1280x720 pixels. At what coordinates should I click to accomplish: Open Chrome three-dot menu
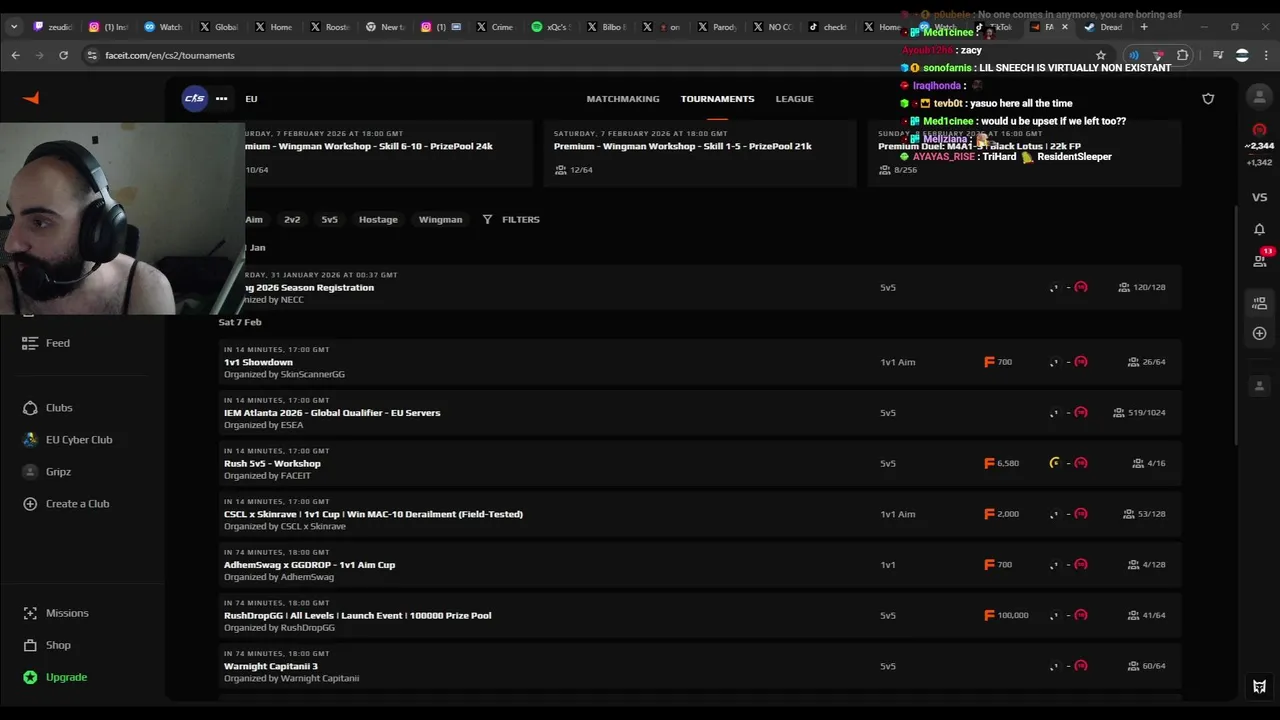pyautogui.click(x=1266, y=55)
